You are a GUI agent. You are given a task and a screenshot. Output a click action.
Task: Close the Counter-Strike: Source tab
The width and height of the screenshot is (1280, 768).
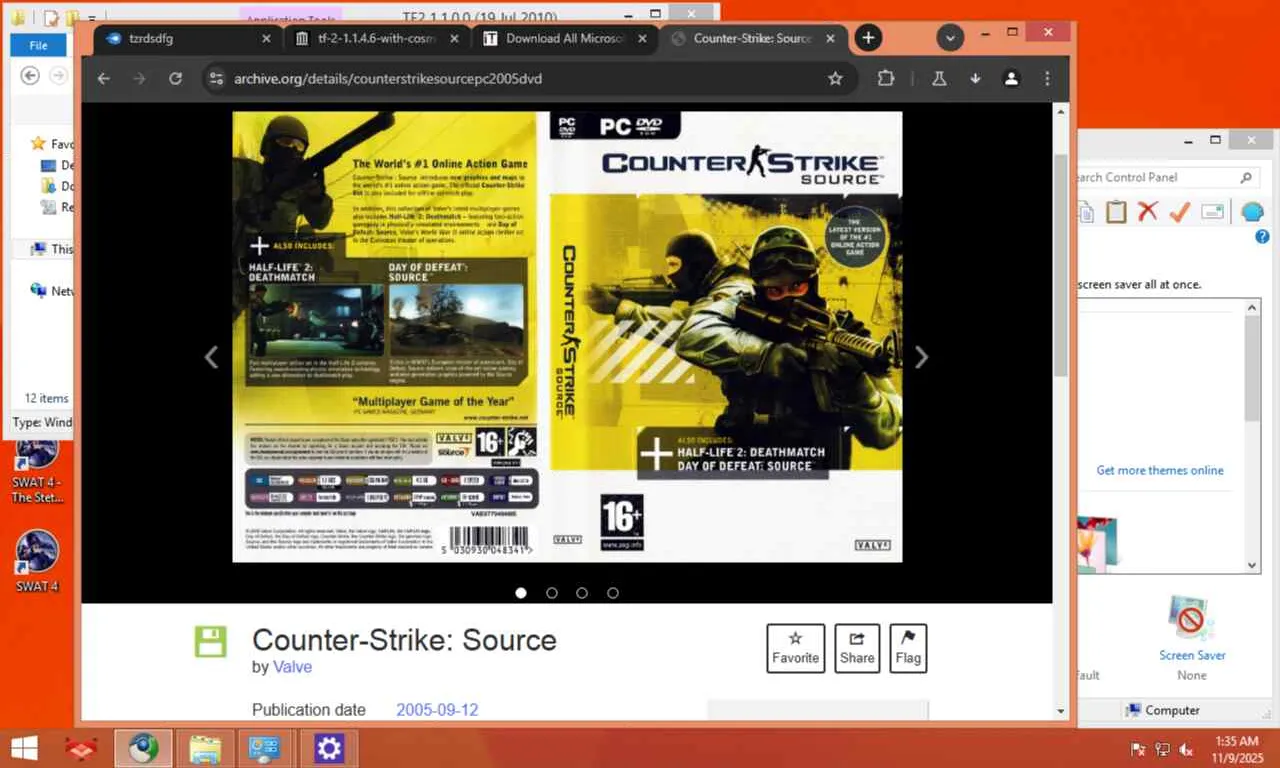[x=830, y=38]
